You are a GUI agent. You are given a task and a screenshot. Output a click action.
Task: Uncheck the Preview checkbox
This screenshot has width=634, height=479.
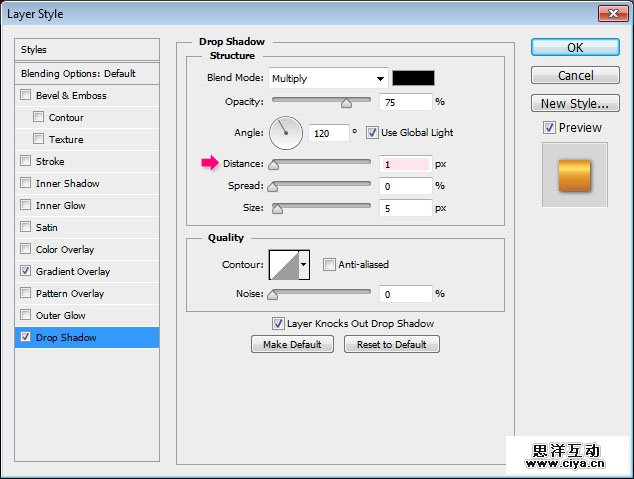[549, 128]
